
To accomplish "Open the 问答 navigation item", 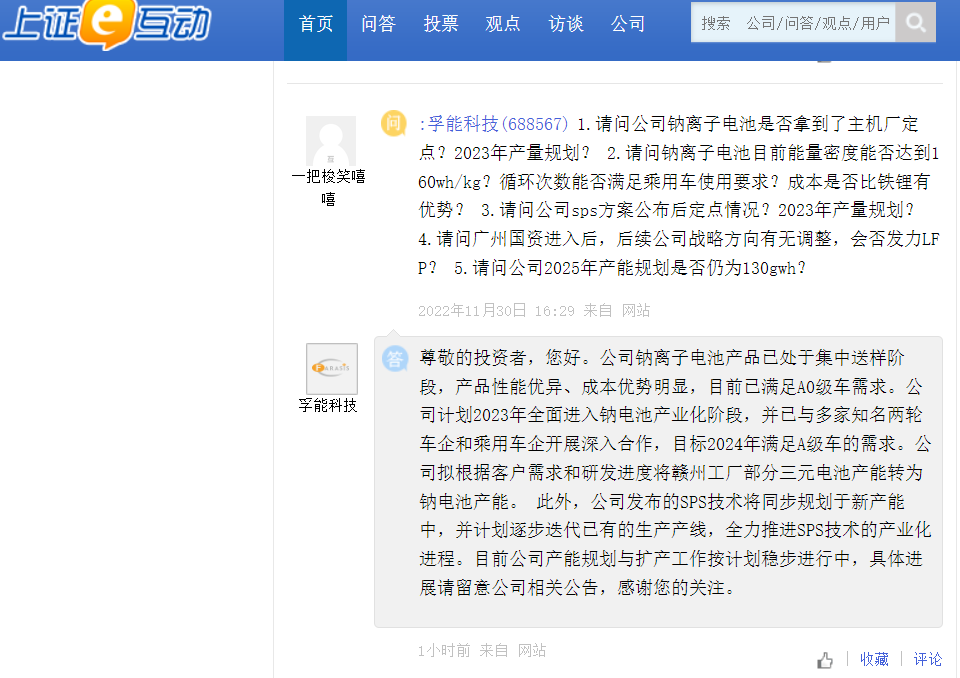I will pyautogui.click(x=378, y=24).
